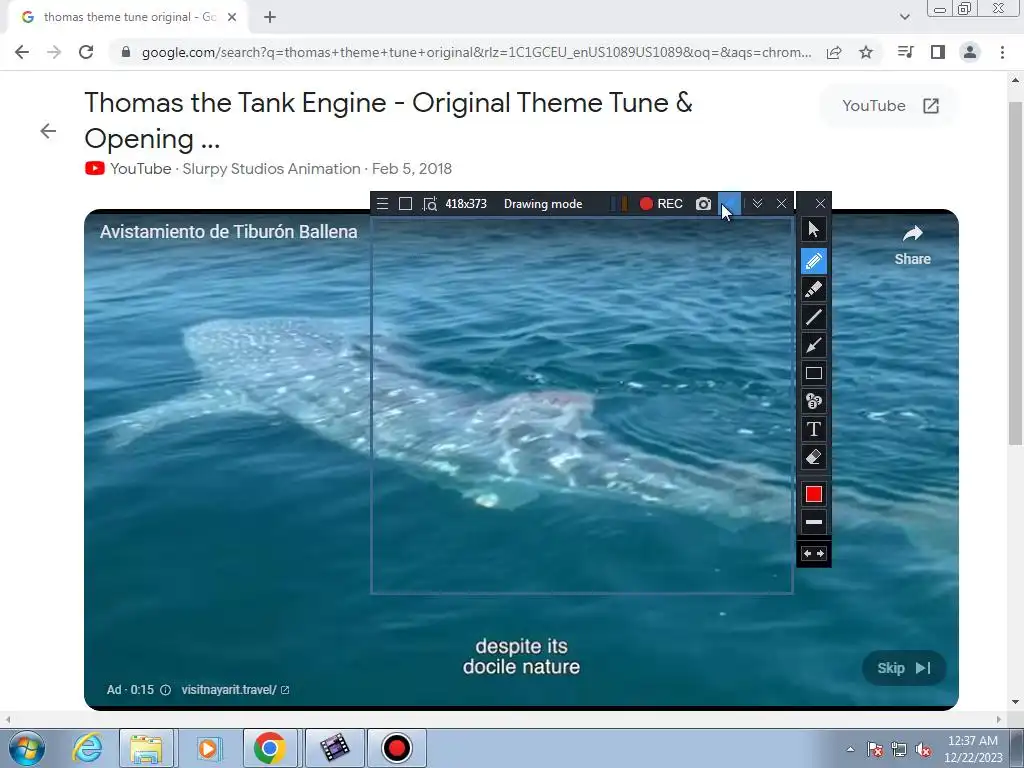This screenshot has width=1024, height=768.
Task: Take a screenshot with the camera icon
Action: 703,204
